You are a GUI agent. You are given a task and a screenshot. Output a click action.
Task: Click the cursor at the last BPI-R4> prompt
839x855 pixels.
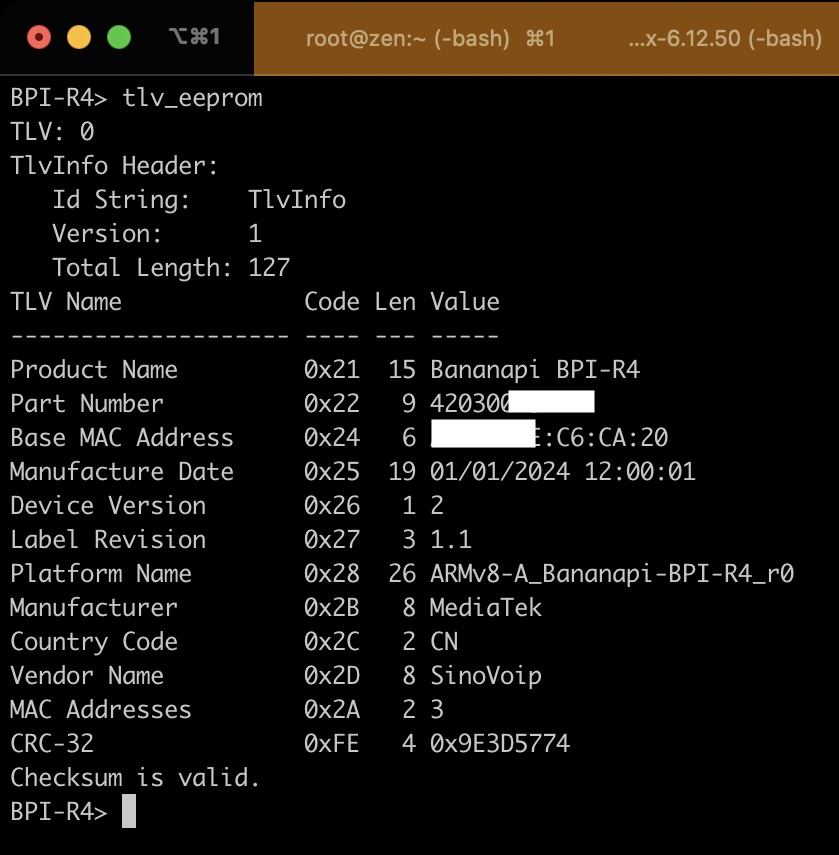point(128,811)
